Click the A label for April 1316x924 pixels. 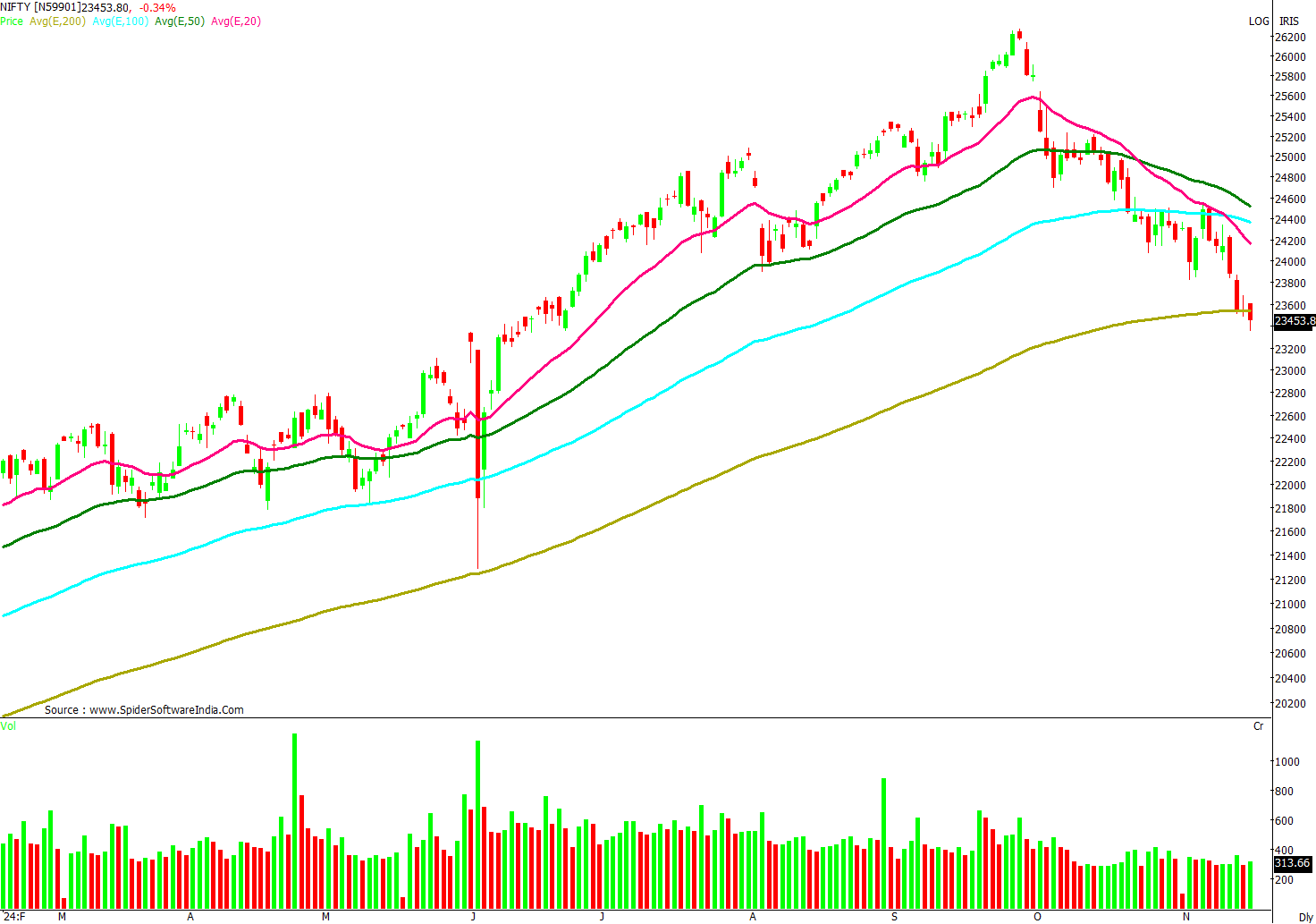pos(190,917)
